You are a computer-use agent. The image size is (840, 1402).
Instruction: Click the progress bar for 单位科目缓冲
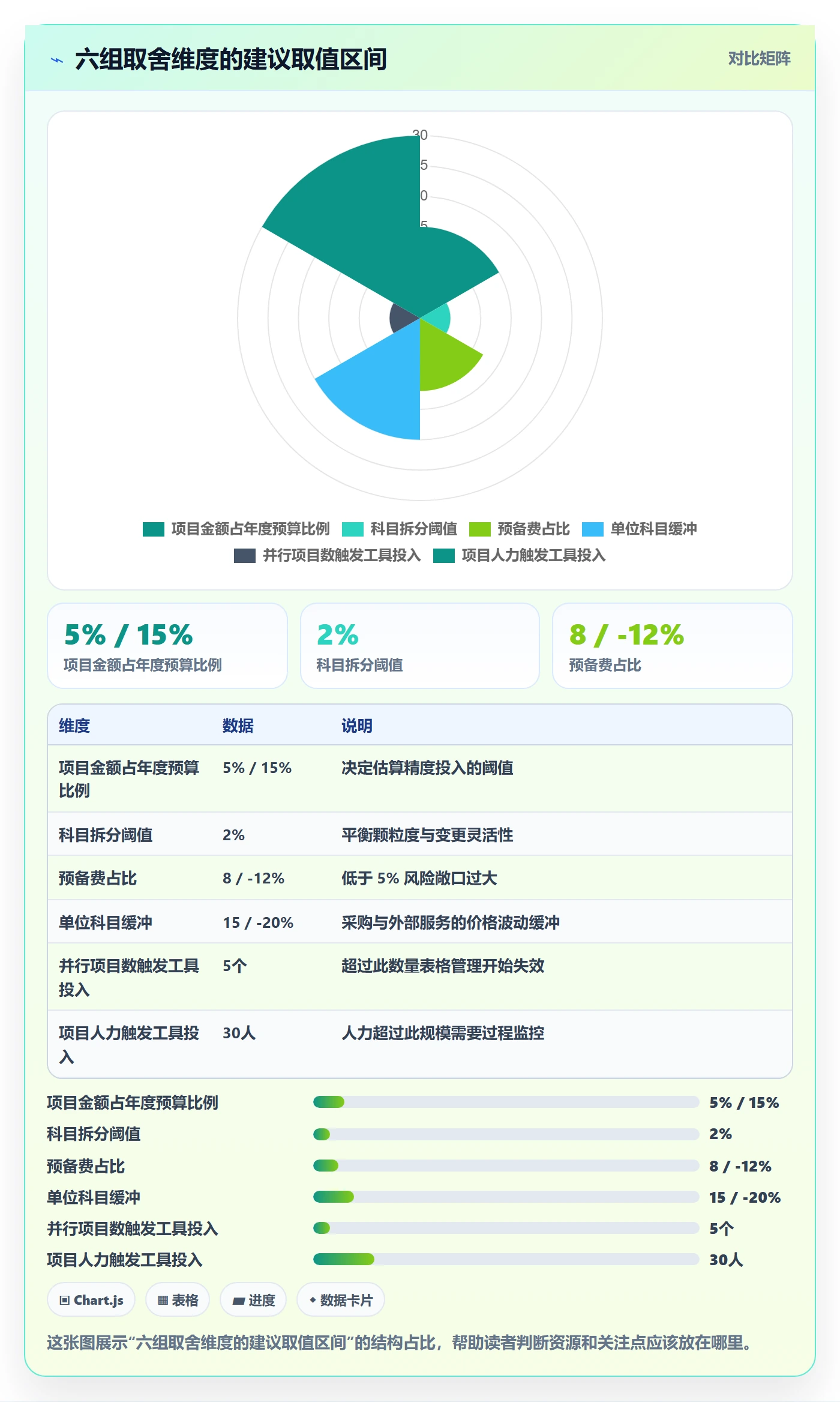pos(506,1197)
